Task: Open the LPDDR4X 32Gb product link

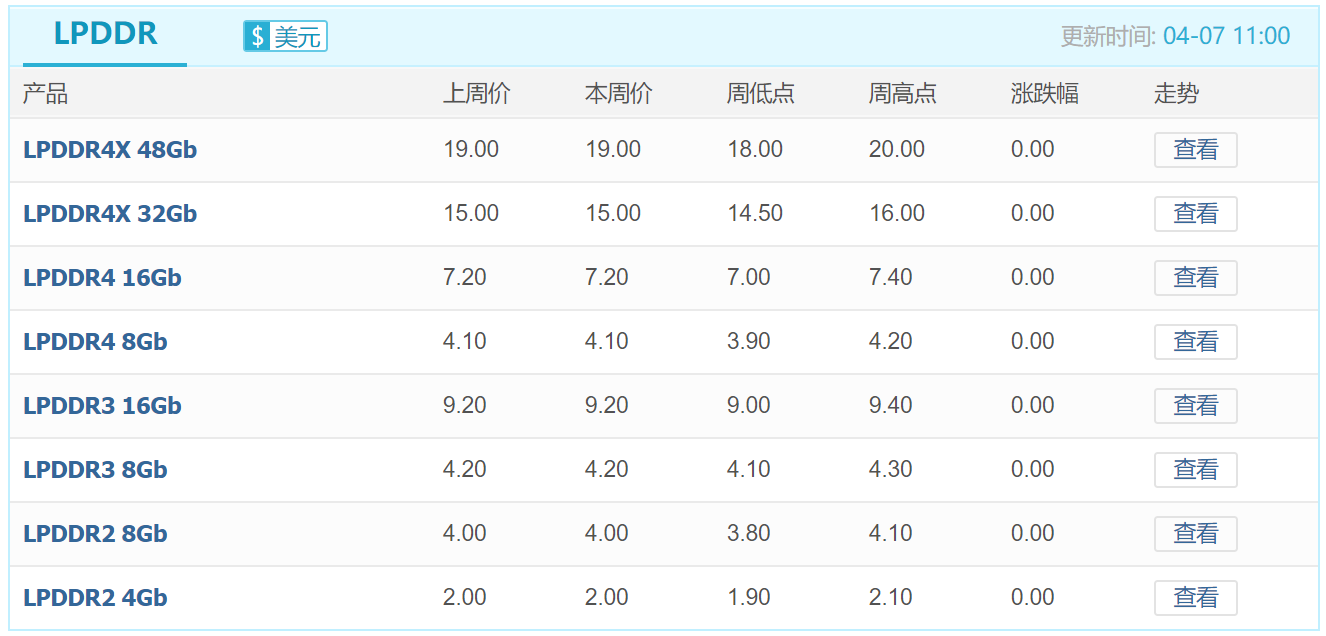Action: 110,214
